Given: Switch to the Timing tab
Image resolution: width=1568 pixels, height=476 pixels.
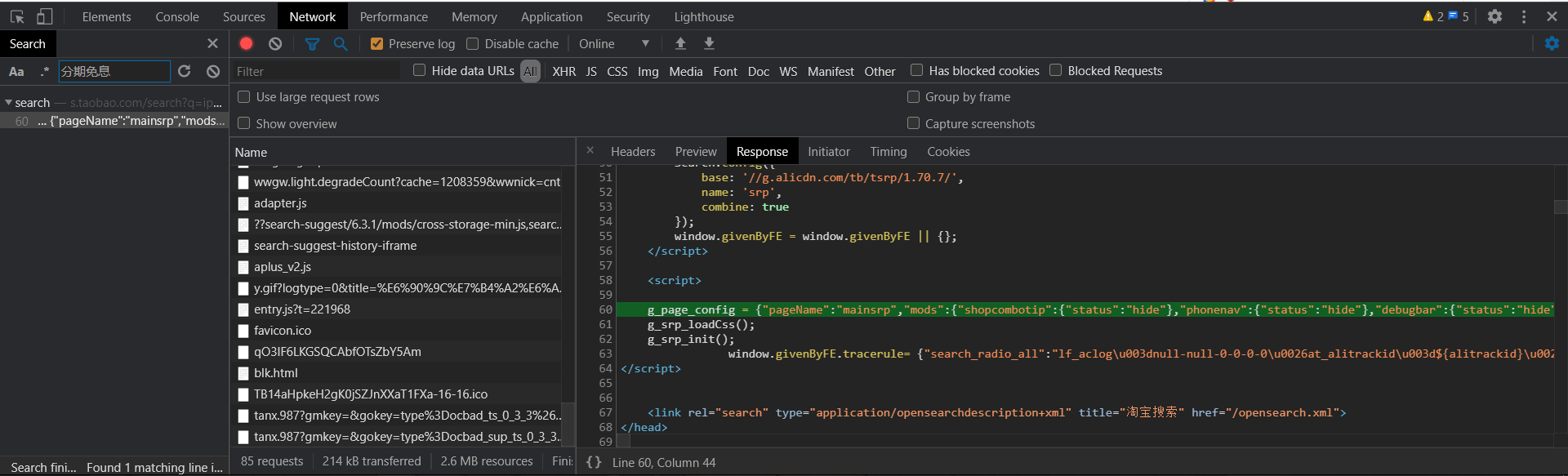Looking at the screenshot, I should coord(889,152).
